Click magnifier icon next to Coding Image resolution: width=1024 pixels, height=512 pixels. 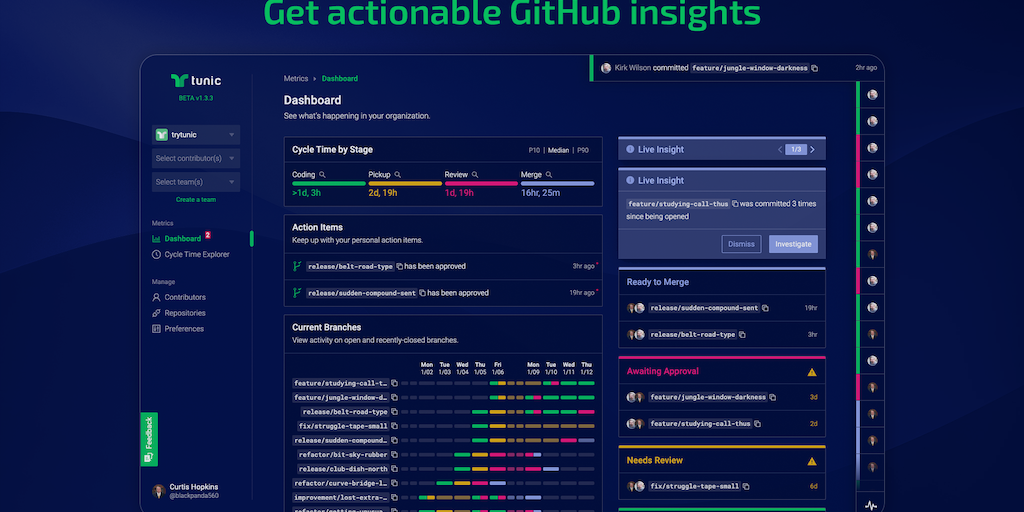322,175
